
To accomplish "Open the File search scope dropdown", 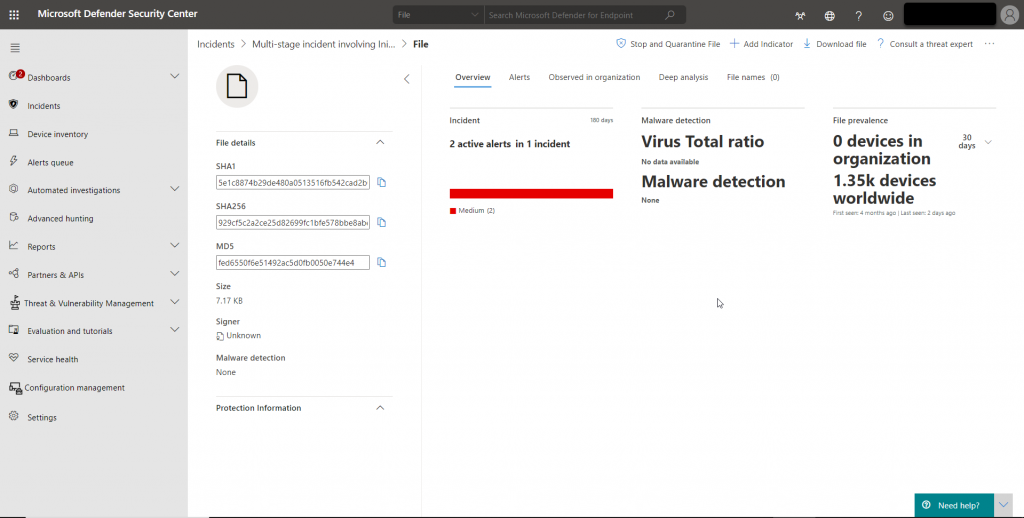I will pos(438,15).
